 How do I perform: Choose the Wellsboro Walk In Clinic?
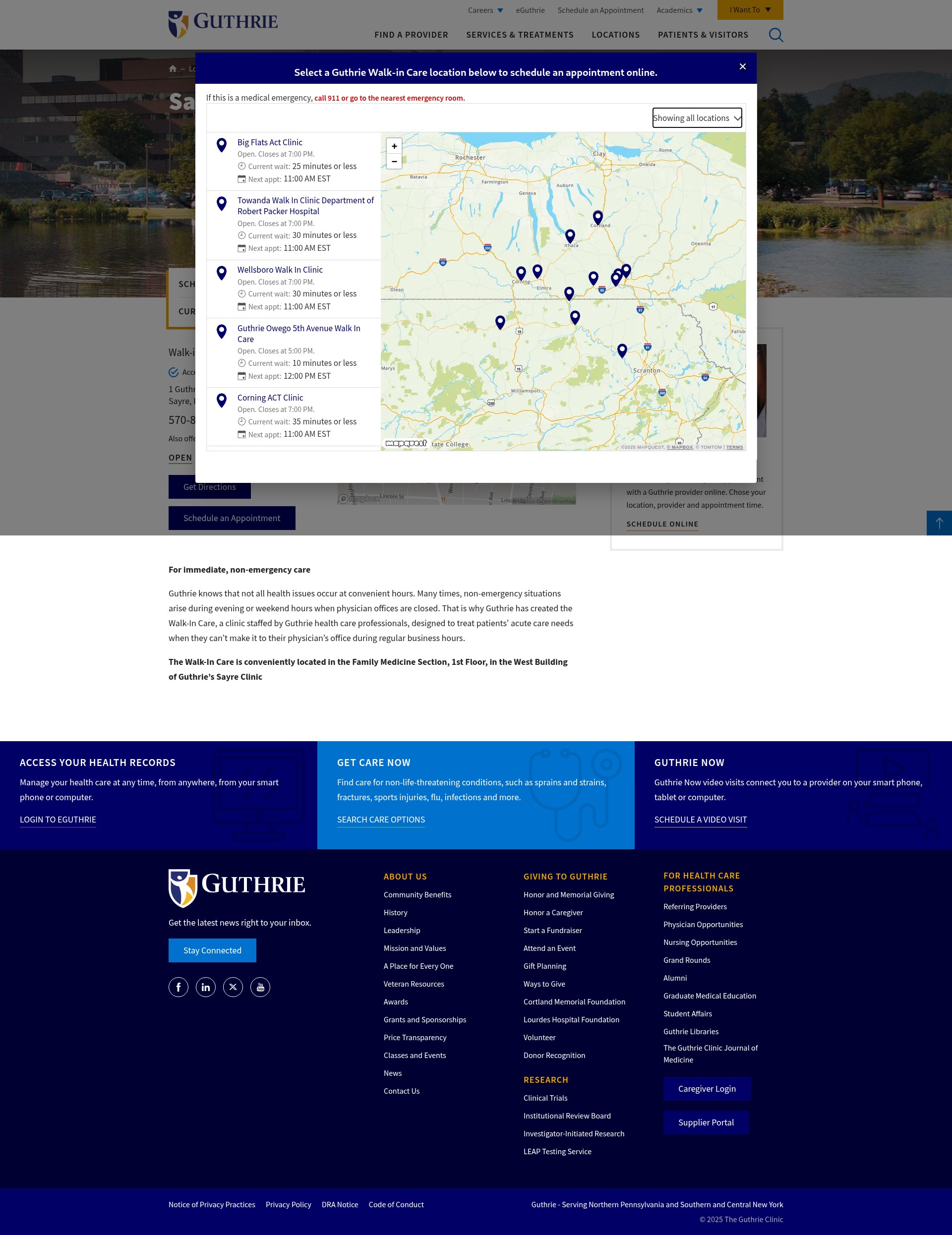[x=280, y=270]
